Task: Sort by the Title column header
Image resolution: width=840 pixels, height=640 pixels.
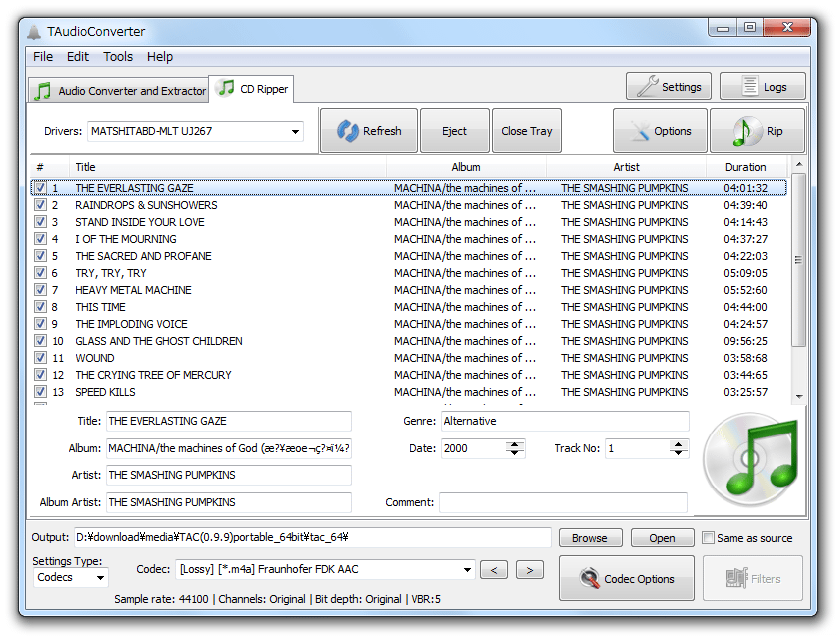Action: click(x=228, y=167)
